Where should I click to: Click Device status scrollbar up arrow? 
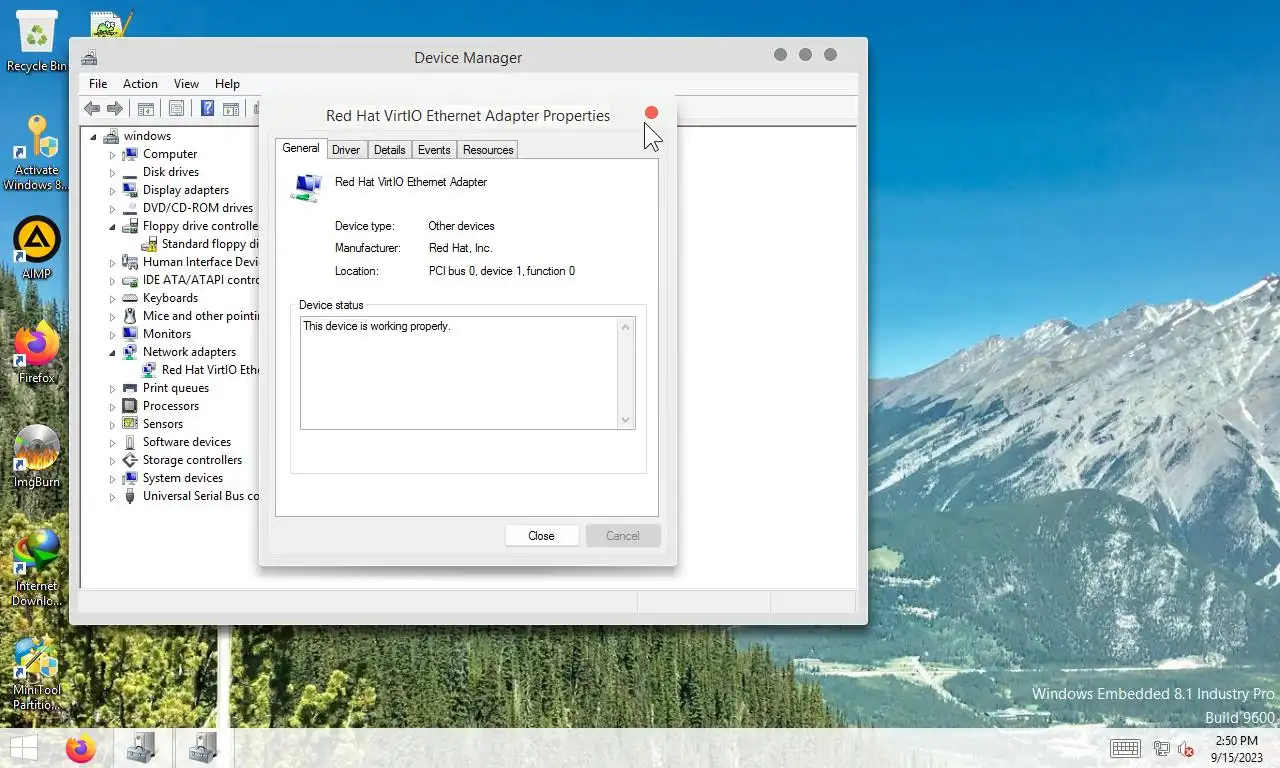[626, 327]
